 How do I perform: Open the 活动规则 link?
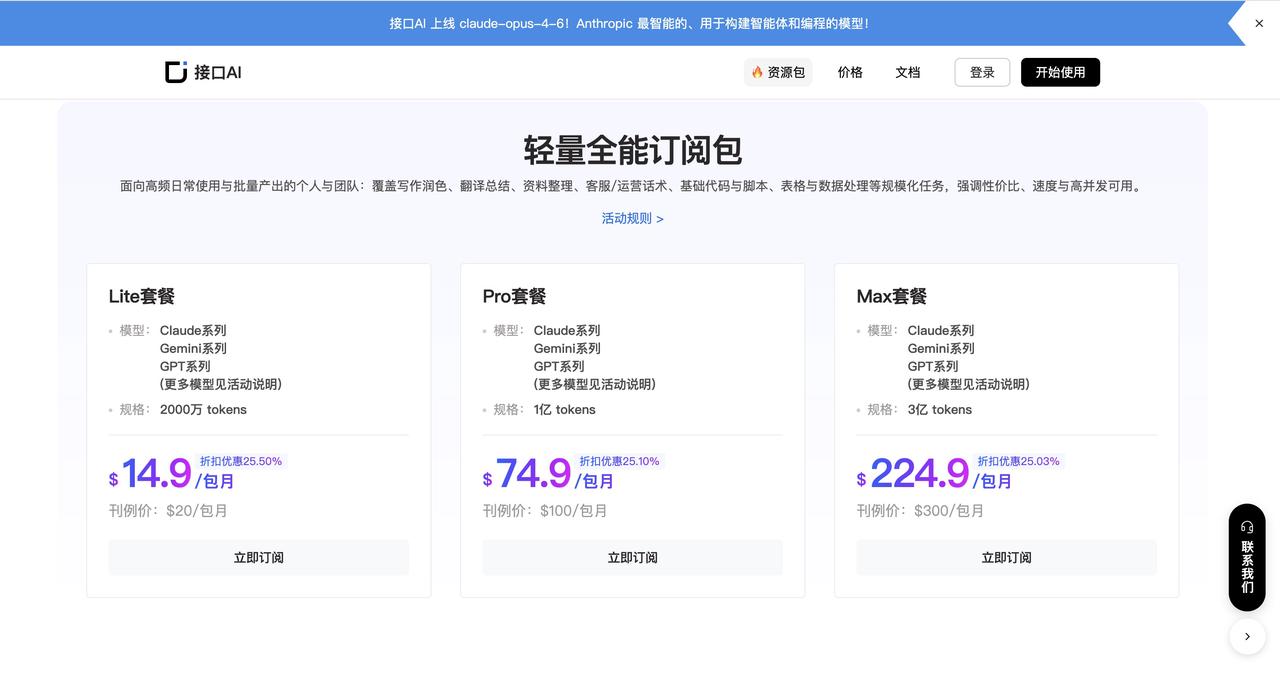tap(632, 218)
